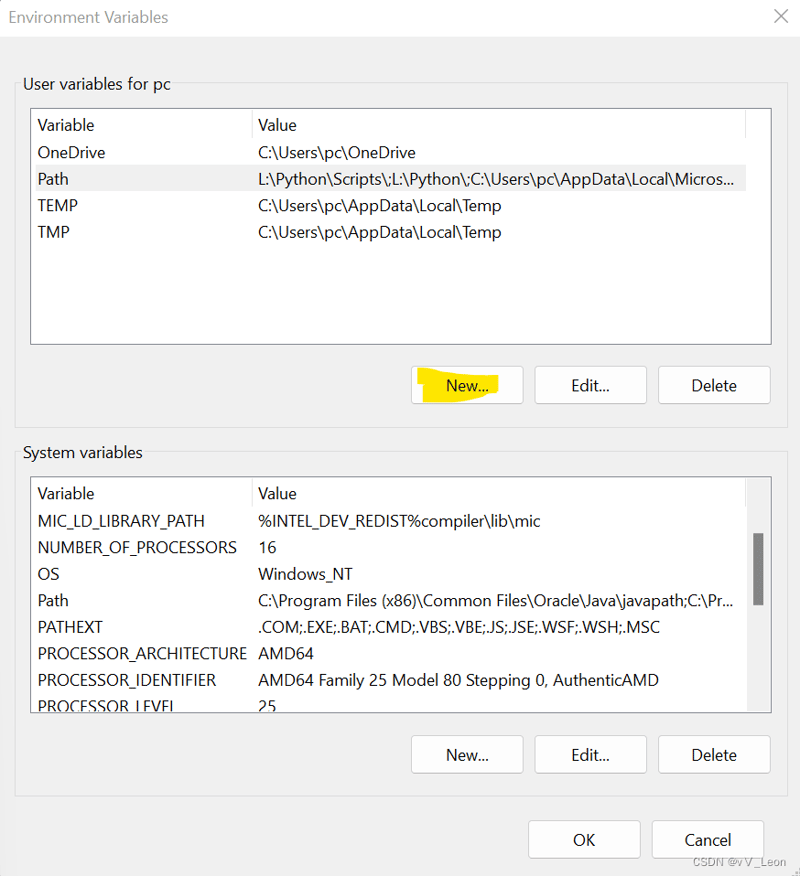
Task: Select the user Path variable row
Action: (391, 179)
